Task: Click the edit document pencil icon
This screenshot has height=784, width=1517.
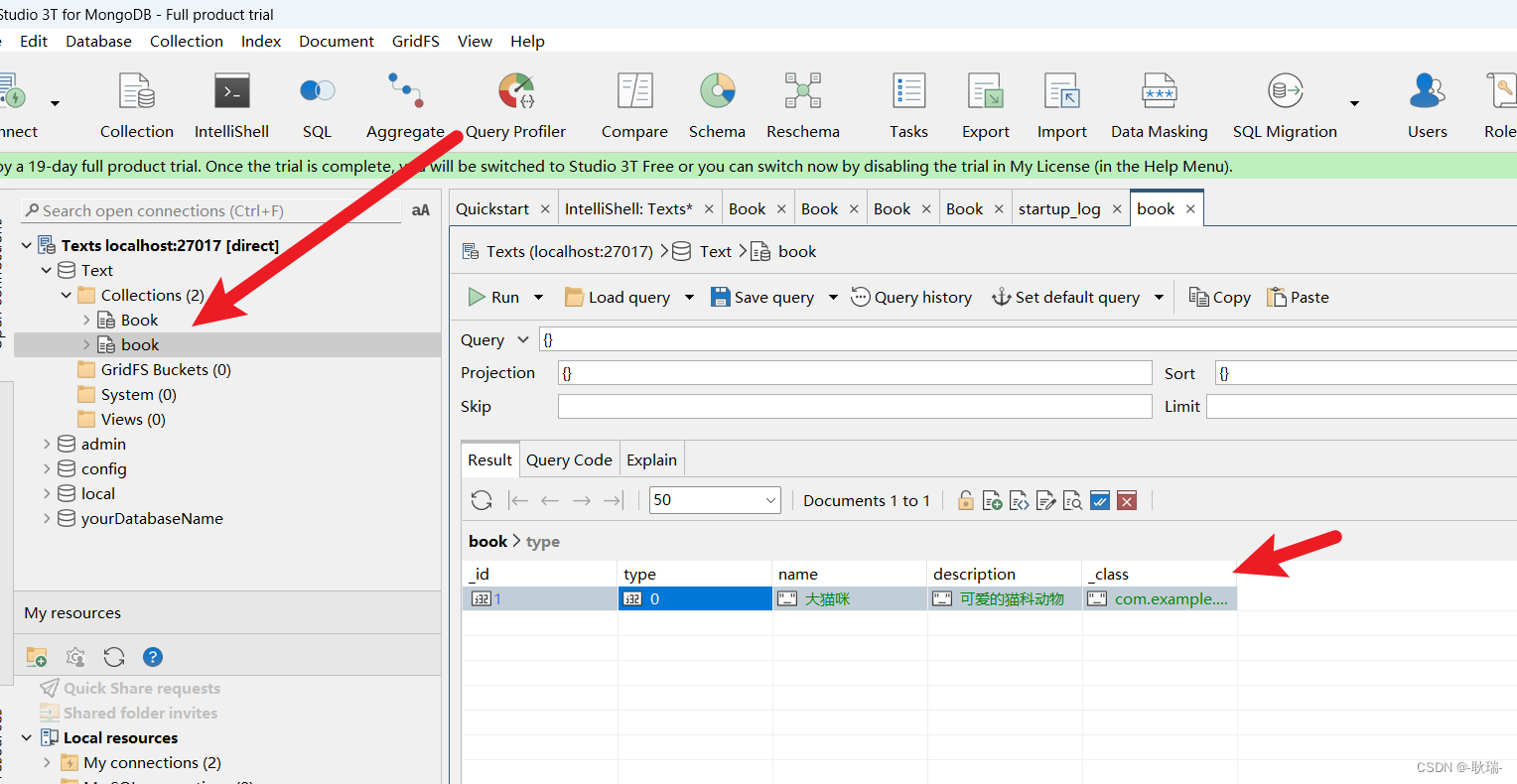Action: [1045, 500]
